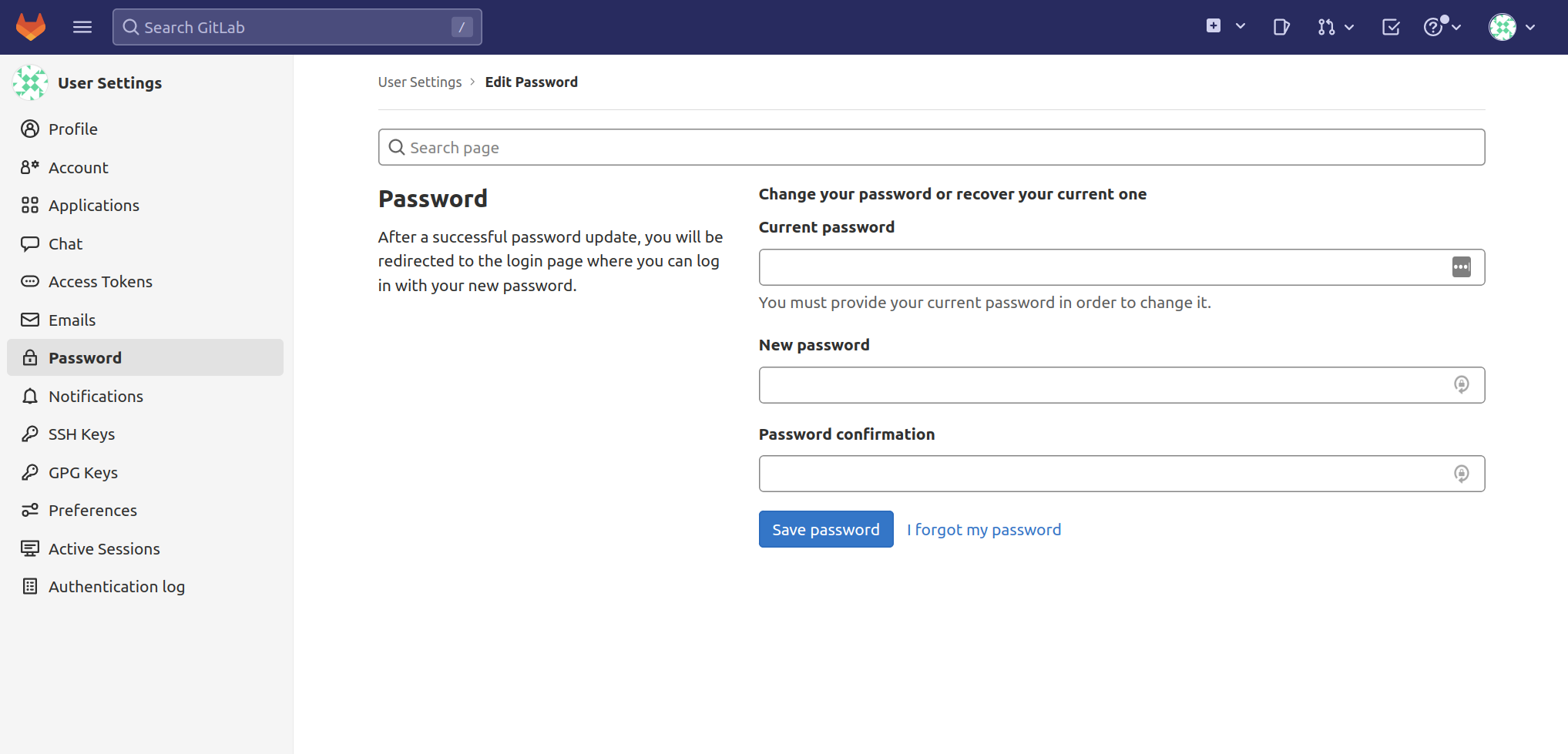Image resolution: width=1568 pixels, height=754 pixels.
Task: Click the User Settings avatar in sidebar
Action: tap(30, 83)
